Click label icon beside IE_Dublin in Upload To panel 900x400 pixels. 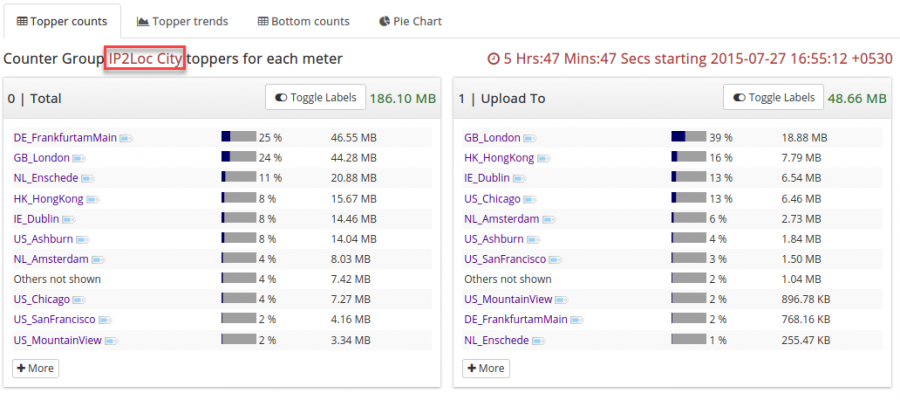pos(518,179)
